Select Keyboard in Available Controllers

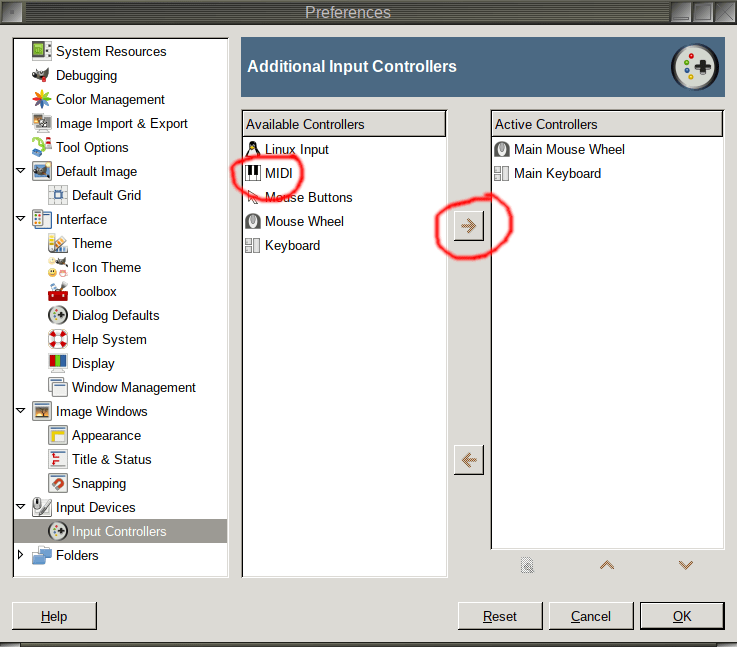pos(345,245)
